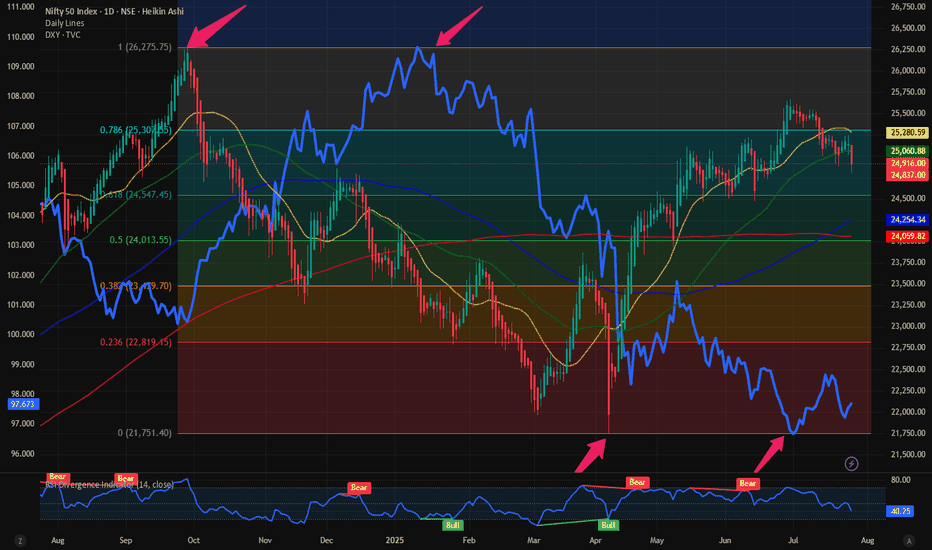Select the Daily Lines indicator legend
Image resolution: width=932 pixels, height=550 pixels.
point(65,23)
